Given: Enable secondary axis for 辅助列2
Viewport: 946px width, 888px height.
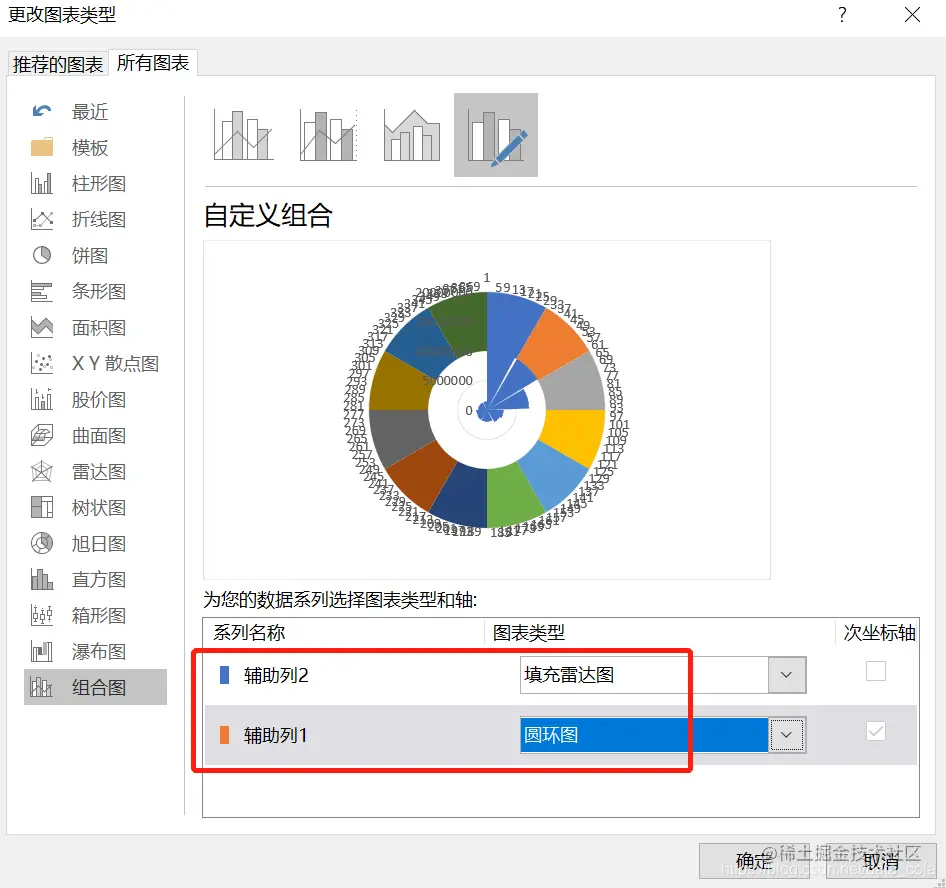Looking at the screenshot, I should click(875, 671).
